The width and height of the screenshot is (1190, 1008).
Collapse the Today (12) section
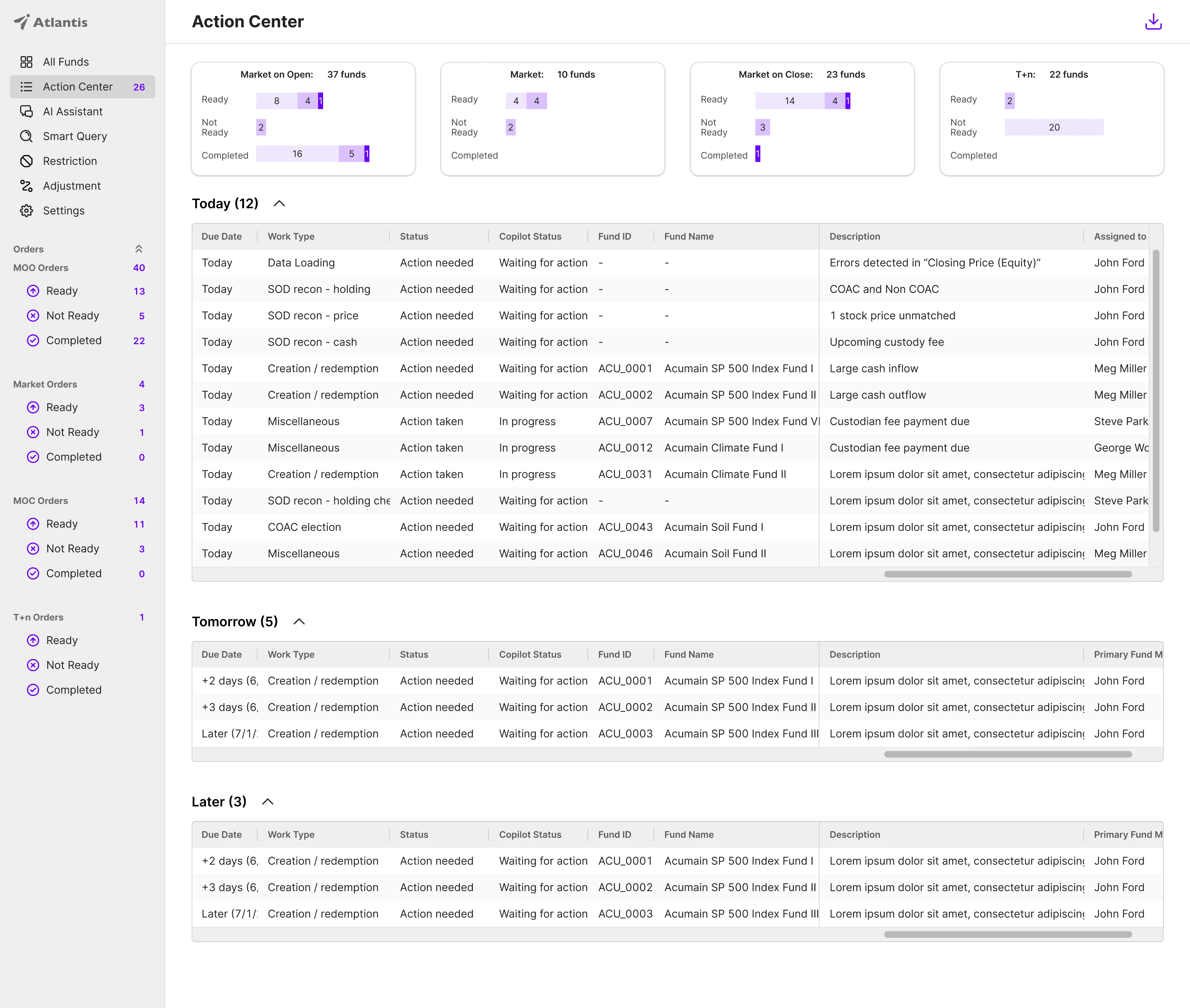pyautogui.click(x=279, y=204)
